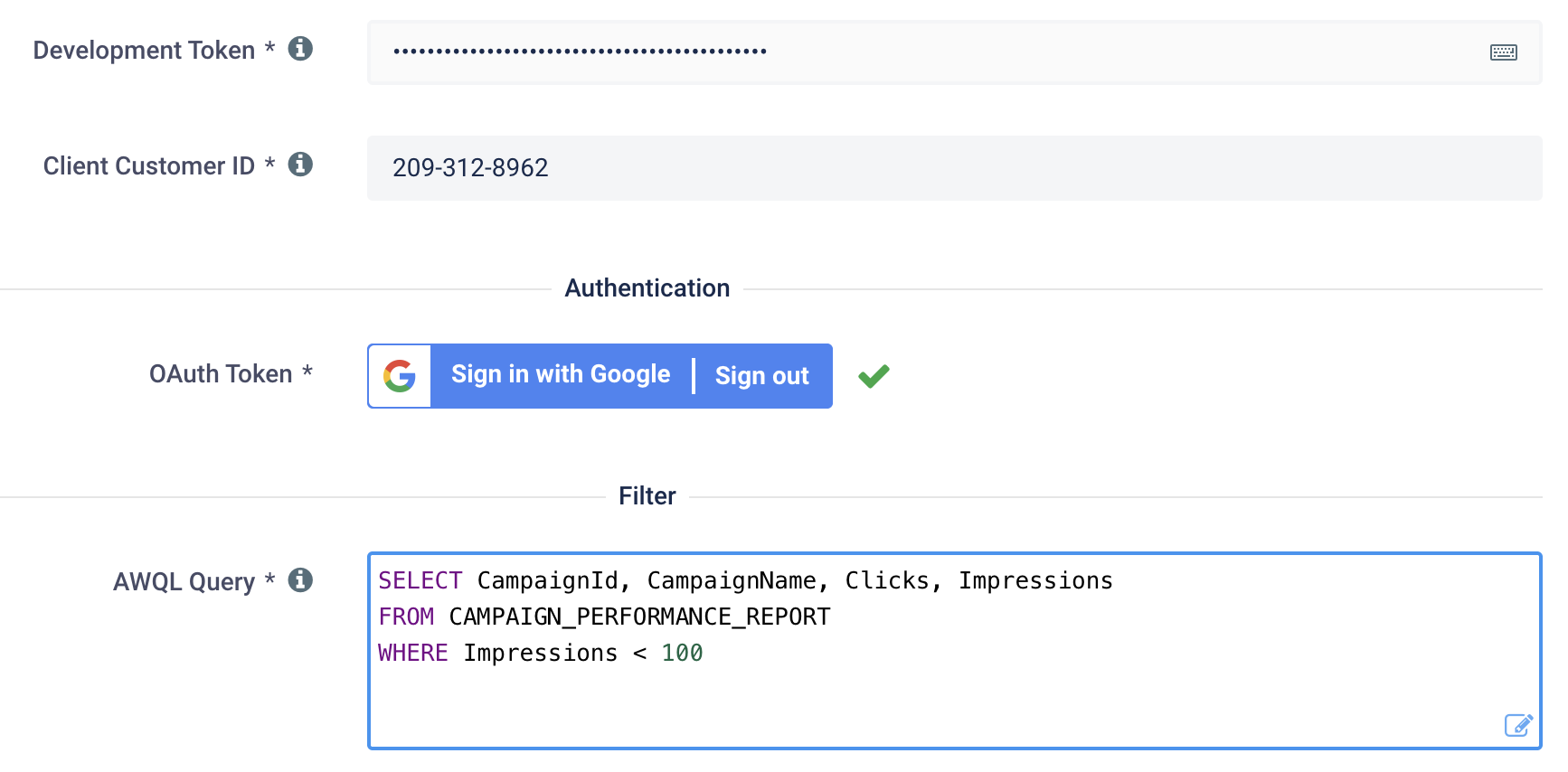Click the Client Customer ID field
1568x772 pixels.
[954, 168]
